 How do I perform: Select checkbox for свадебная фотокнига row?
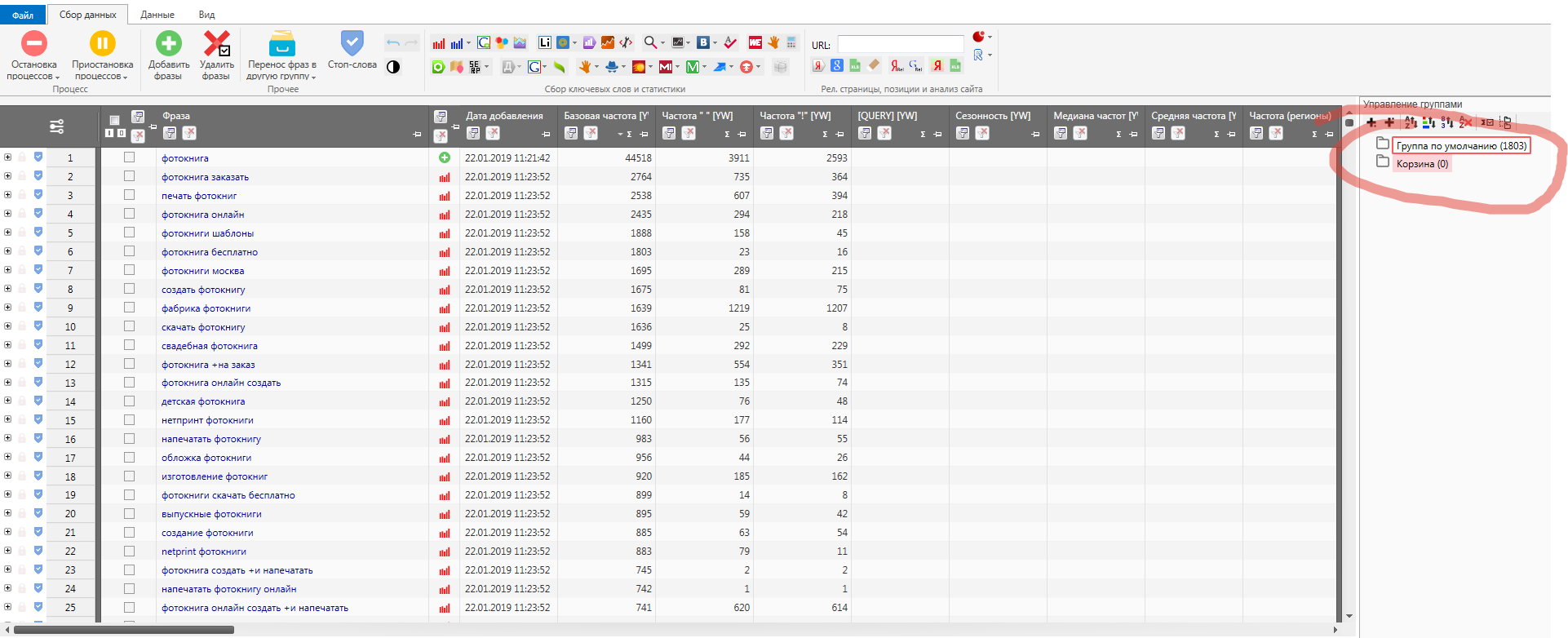pos(129,345)
